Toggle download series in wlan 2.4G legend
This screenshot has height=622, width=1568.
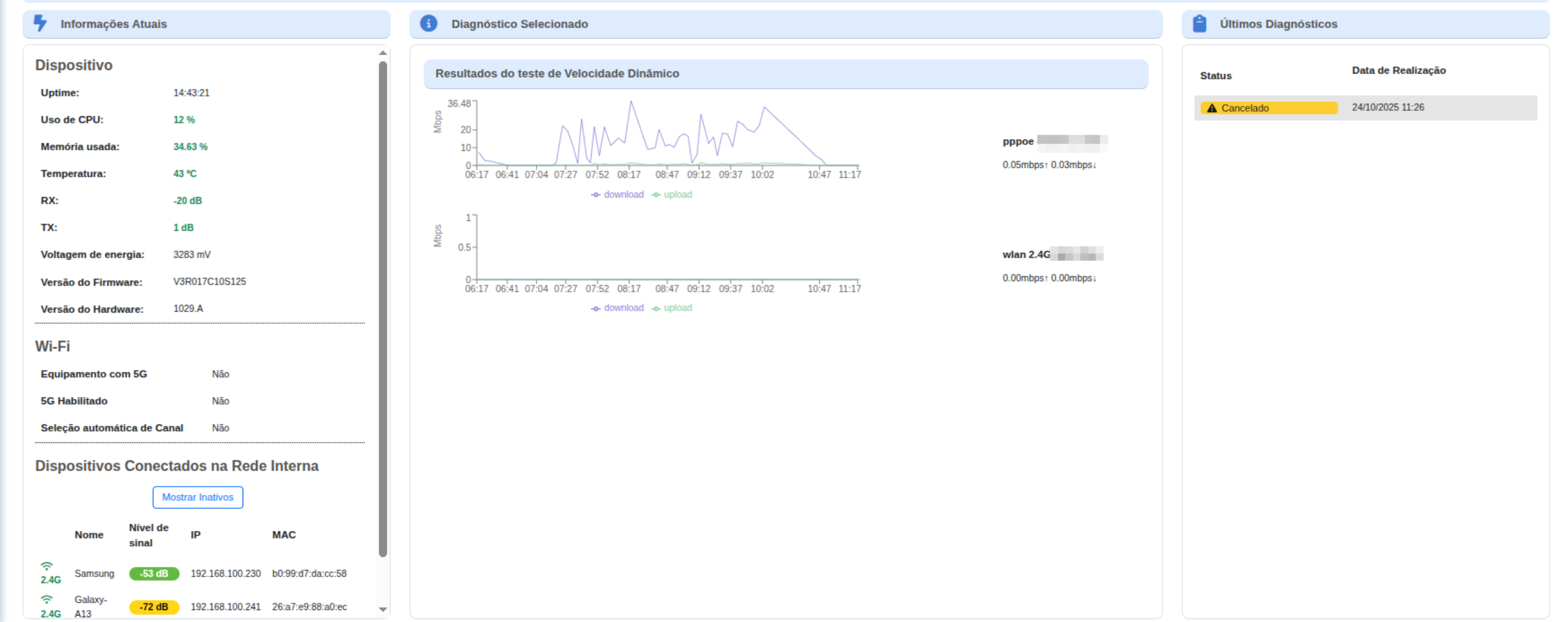pos(617,307)
